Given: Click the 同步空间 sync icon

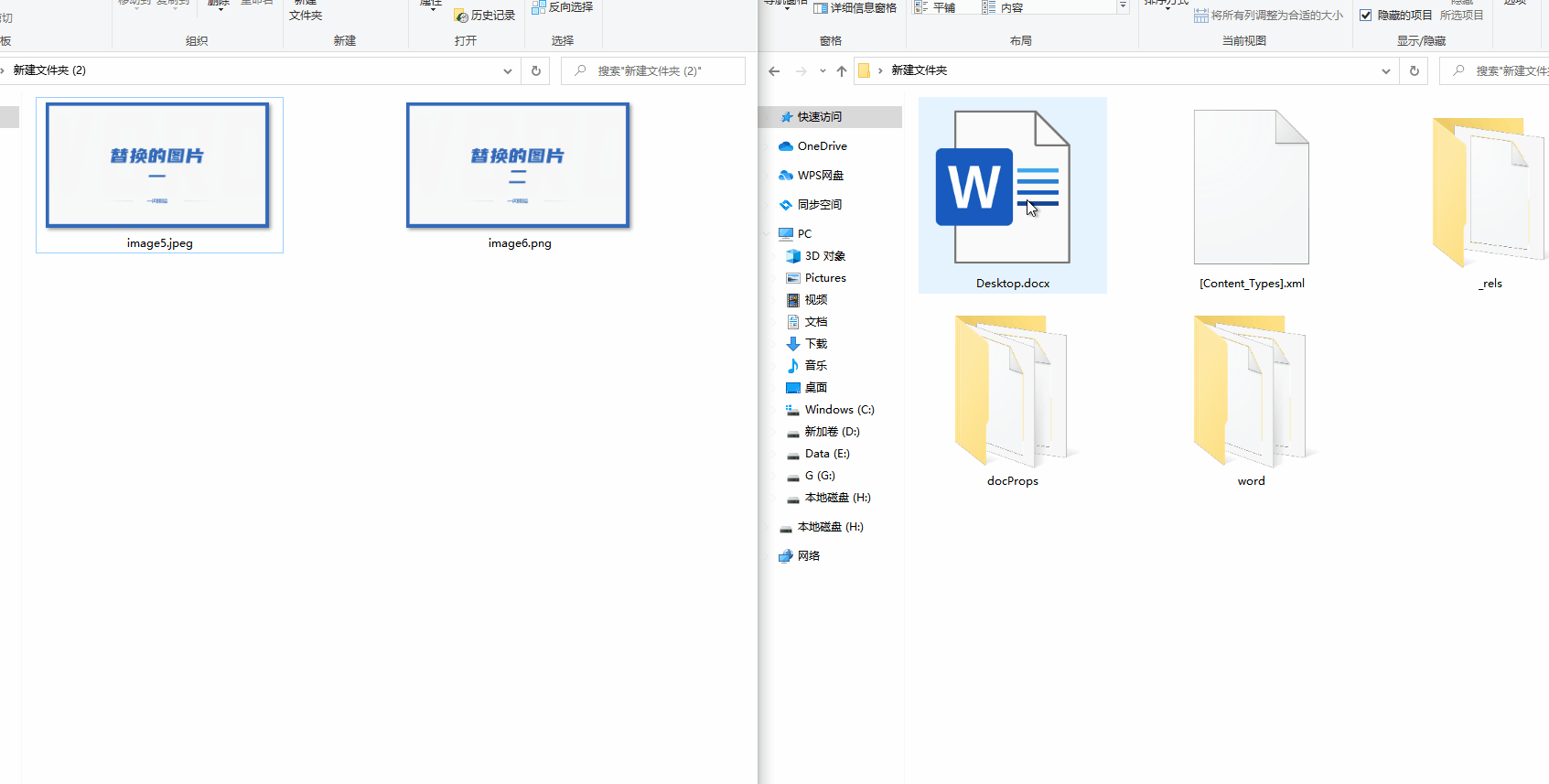Looking at the screenshot, I should click(785, 205).
